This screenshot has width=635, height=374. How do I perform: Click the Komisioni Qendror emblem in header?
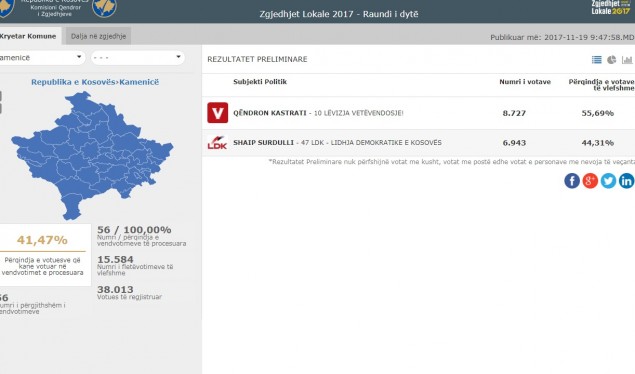coord(104,8)
